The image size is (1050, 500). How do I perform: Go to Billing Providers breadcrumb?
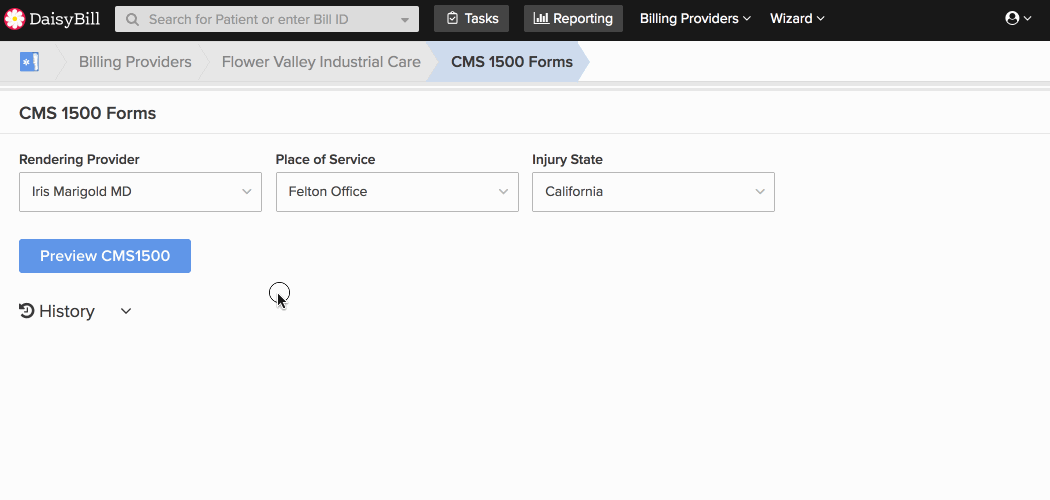click(x=135, y=62)
